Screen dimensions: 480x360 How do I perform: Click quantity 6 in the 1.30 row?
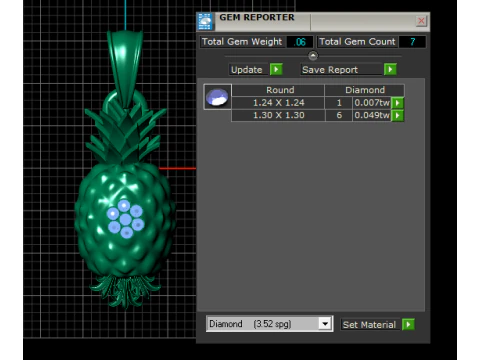click(339, 115)
